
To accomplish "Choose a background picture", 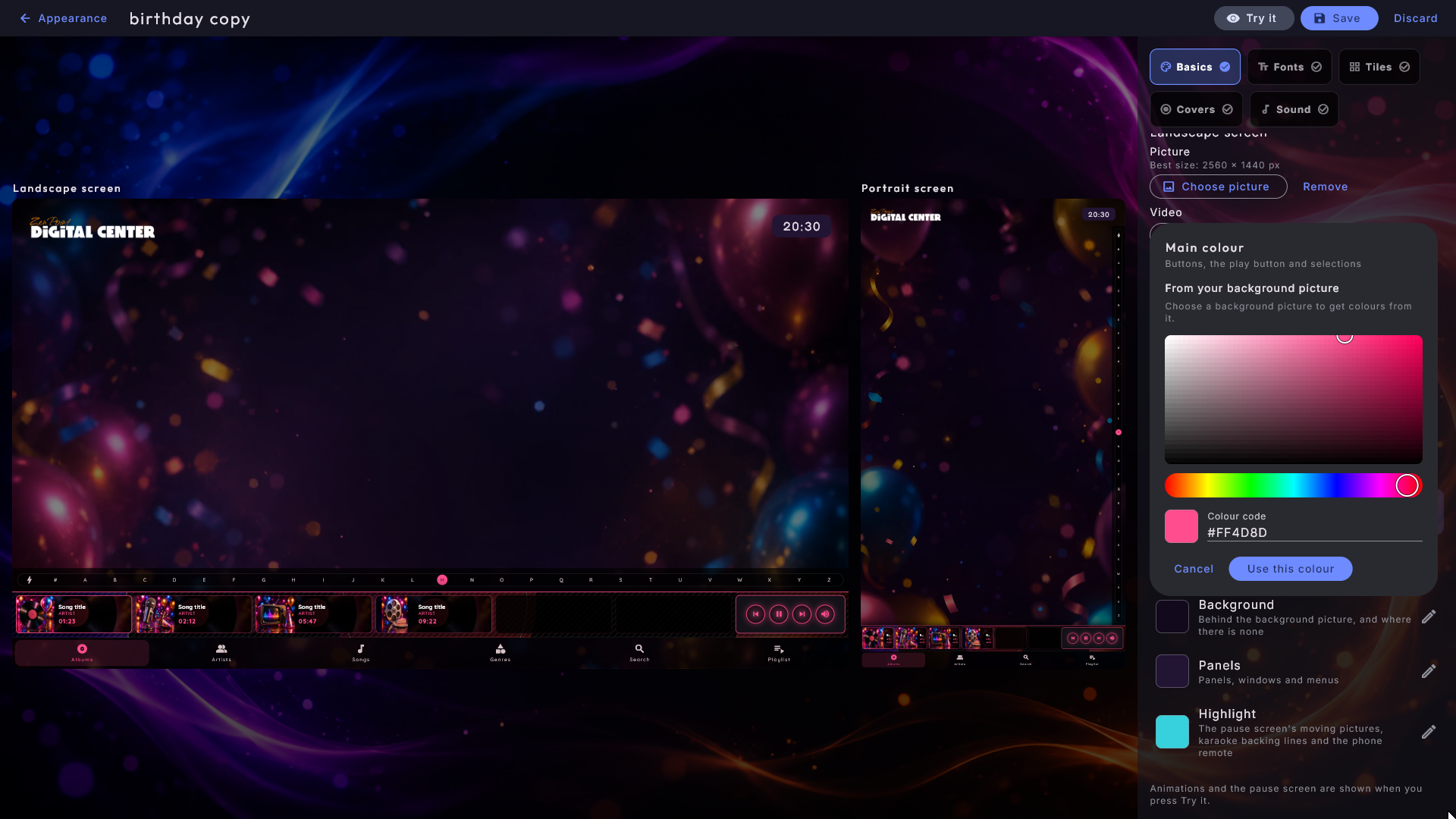I will 1218,187.
